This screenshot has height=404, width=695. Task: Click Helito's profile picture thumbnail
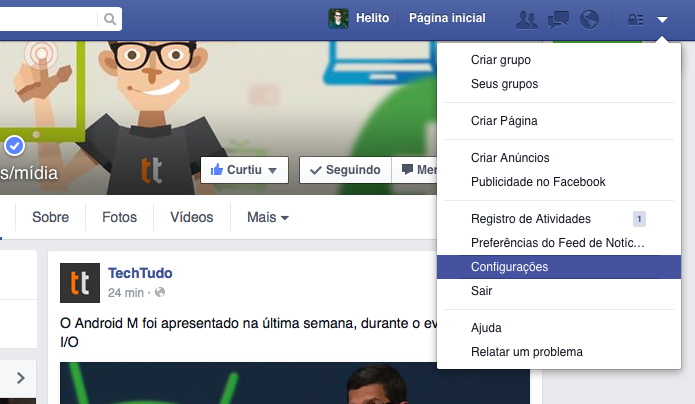pos(339,19)
